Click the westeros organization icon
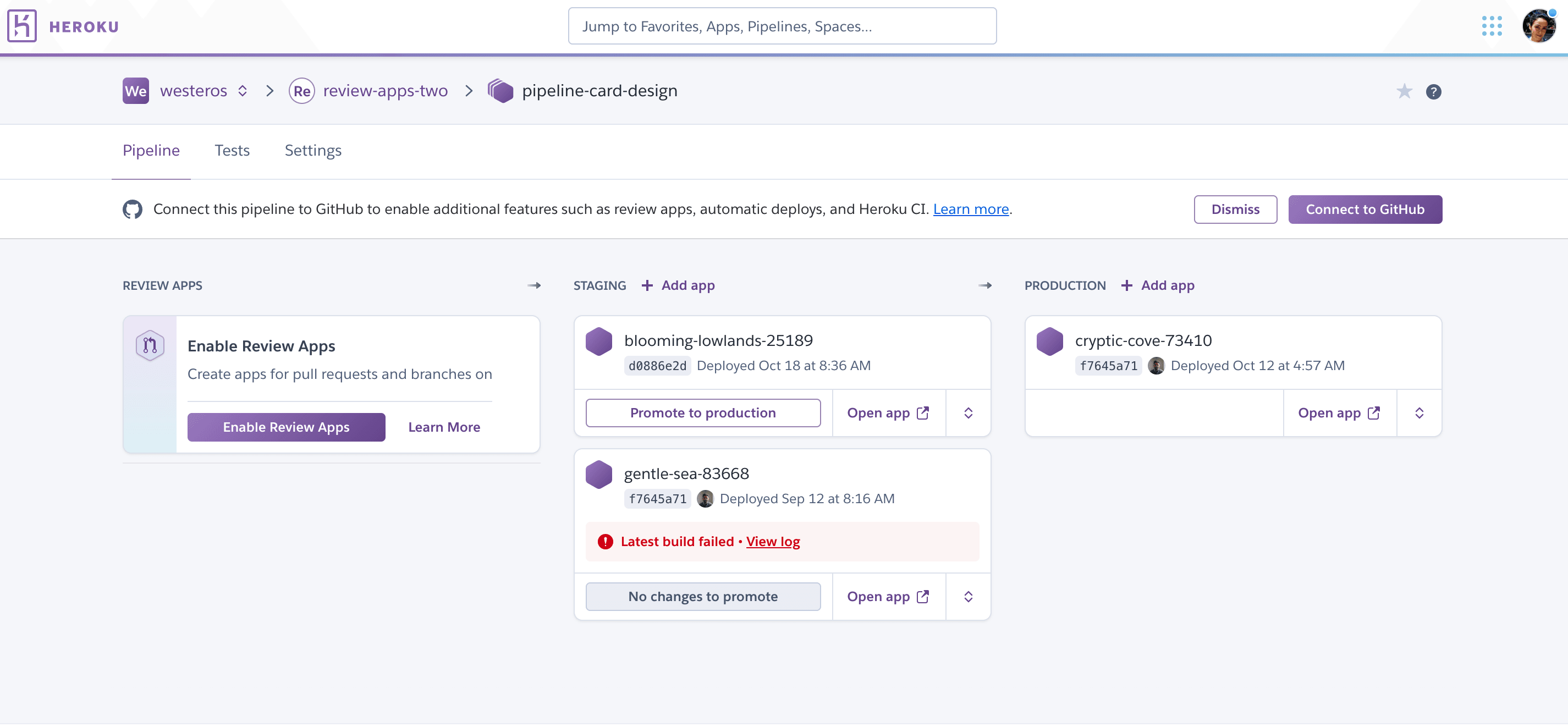This screenshot has width=1568, height=727. coord(135,90)
